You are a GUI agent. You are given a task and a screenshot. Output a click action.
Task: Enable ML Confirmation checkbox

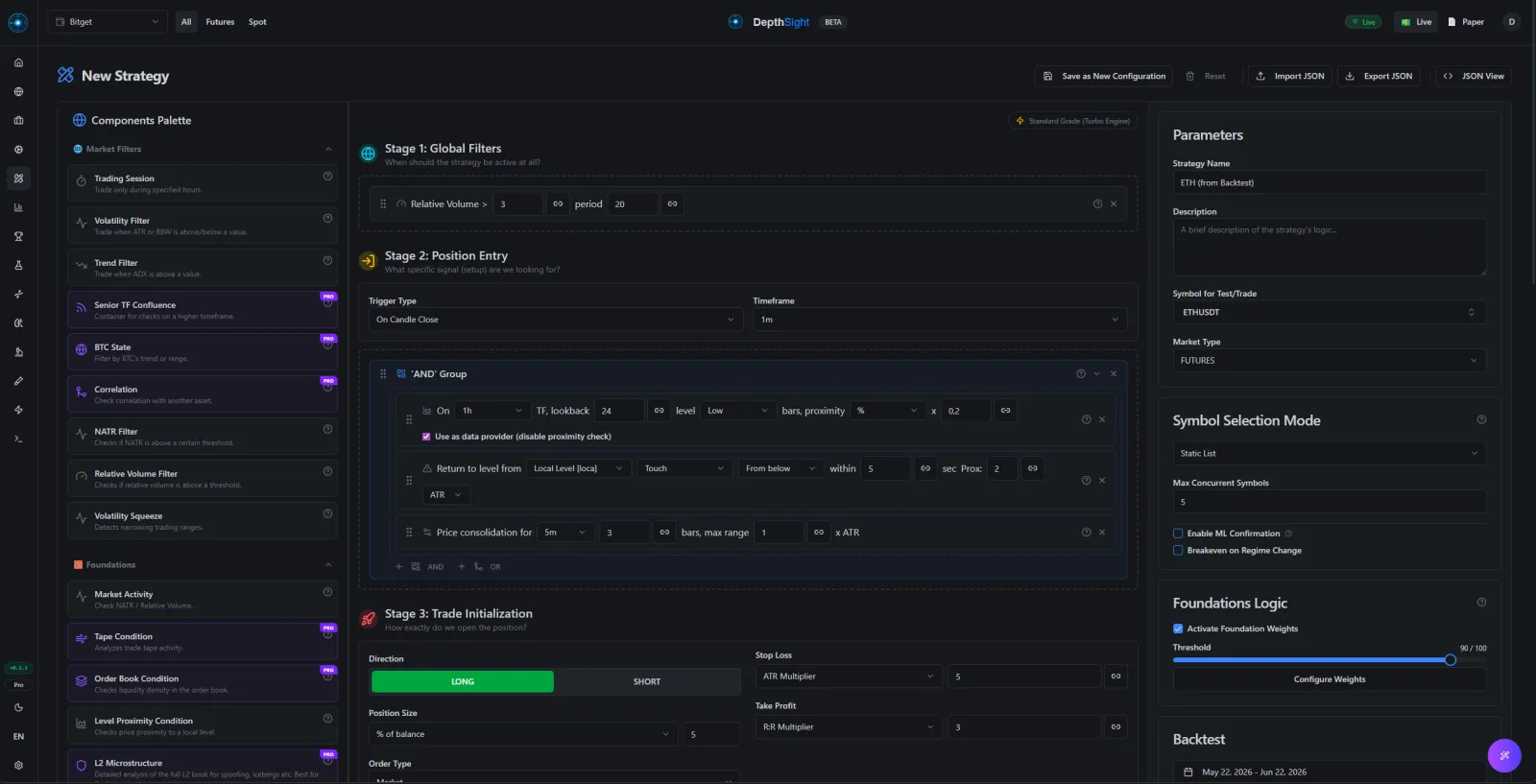(x=1178, y=534)
